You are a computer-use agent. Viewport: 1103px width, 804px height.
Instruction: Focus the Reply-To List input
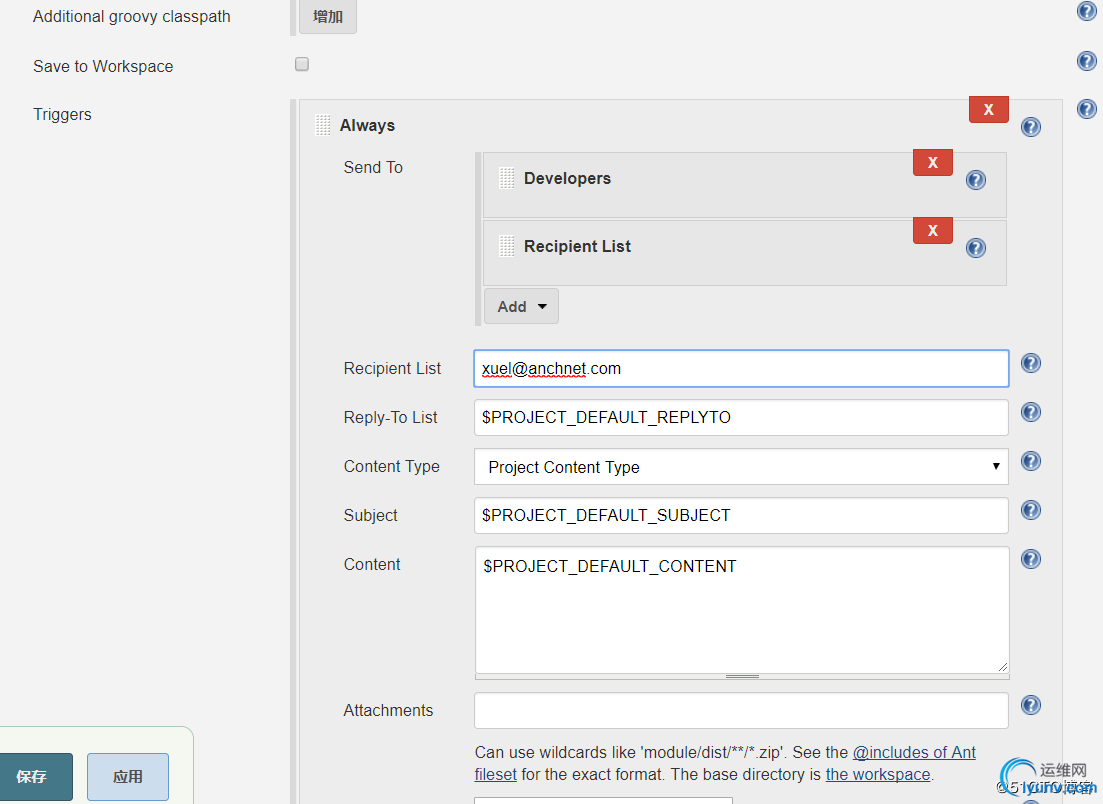tap(741, 418)
